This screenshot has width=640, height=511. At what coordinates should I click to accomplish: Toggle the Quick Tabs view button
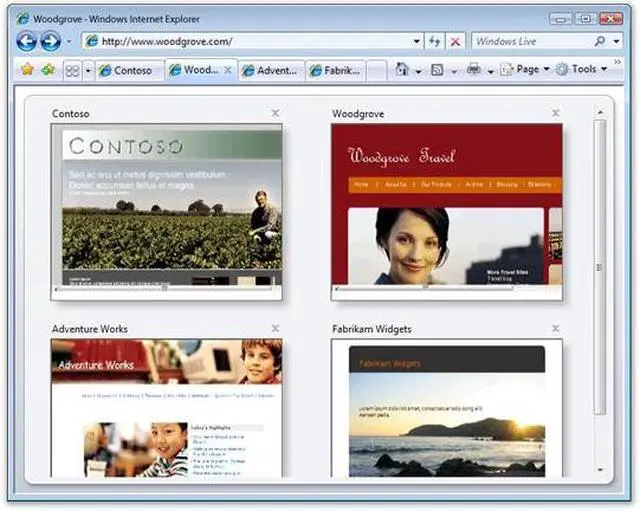pos(72,71)
